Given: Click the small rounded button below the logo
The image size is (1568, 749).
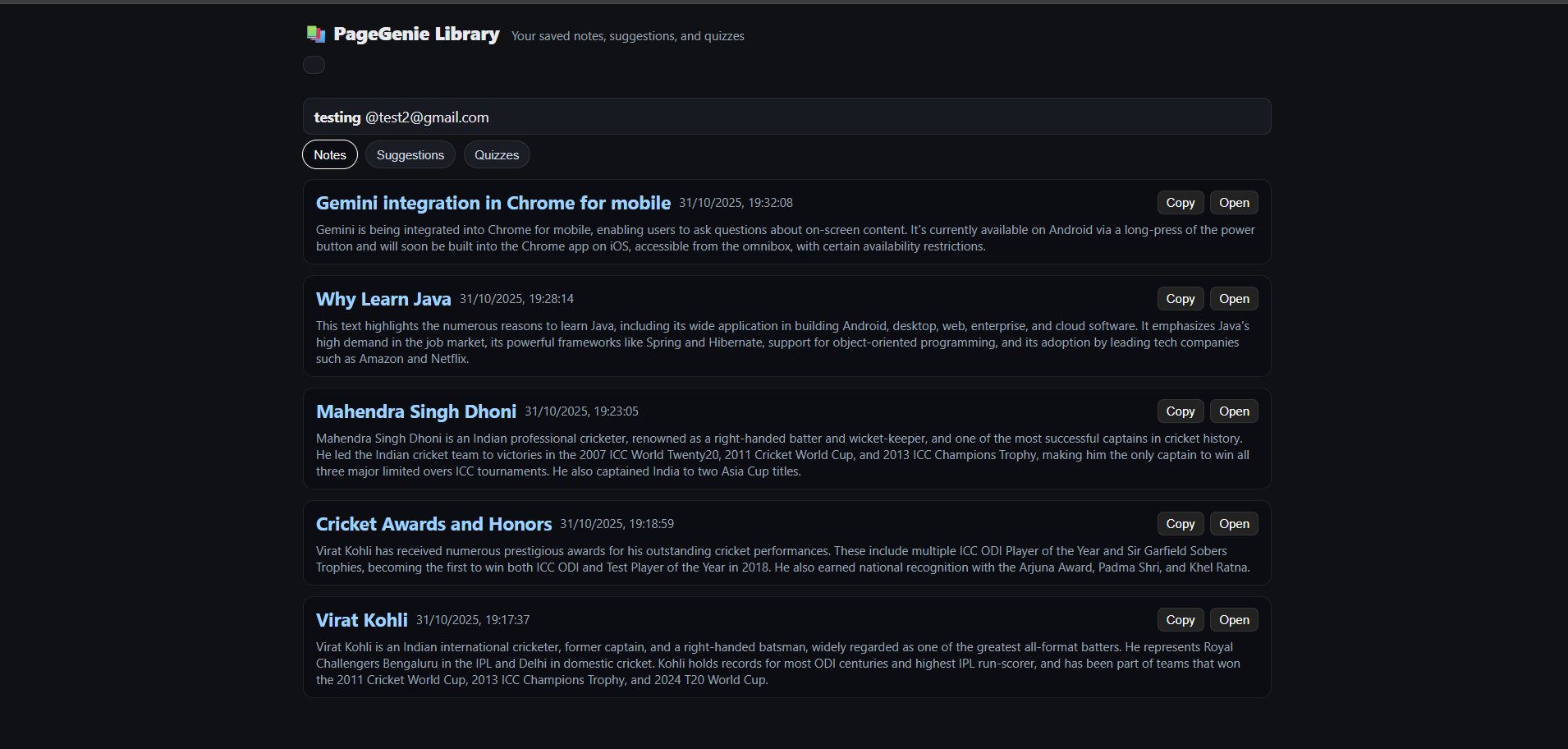Looking at the screenshot, I should (314, 65).
